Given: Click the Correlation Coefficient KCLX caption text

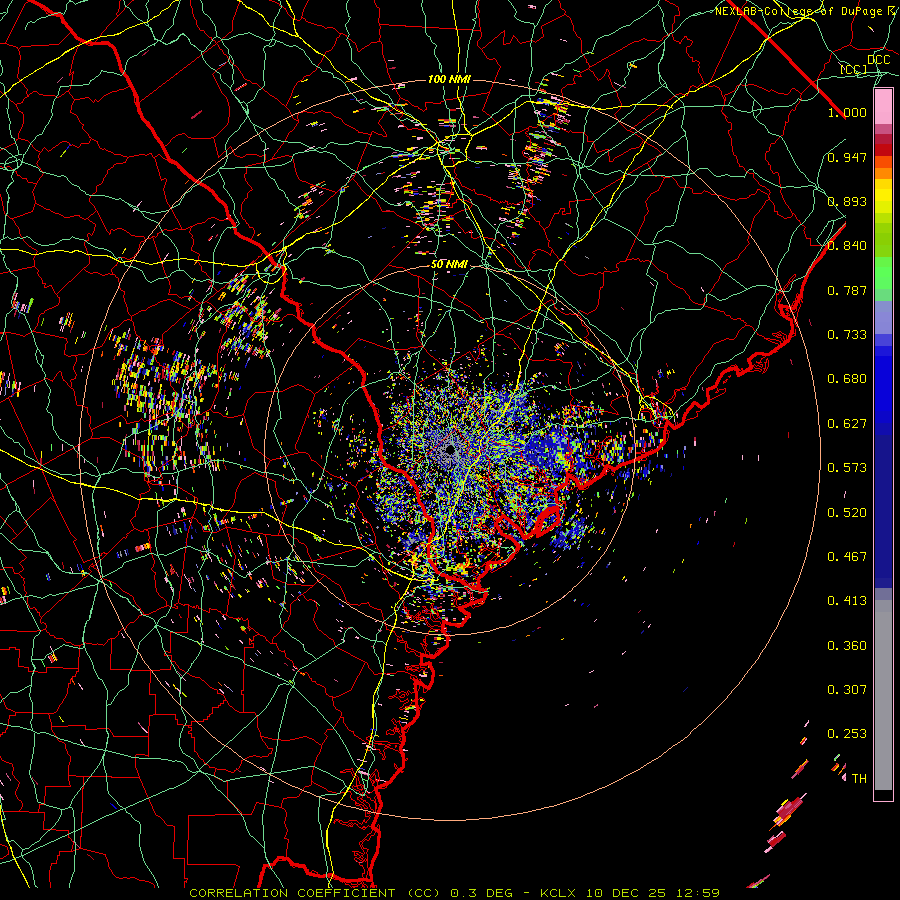Looking at the screenshot, I should pyautogui.click(x=455, y=893).
